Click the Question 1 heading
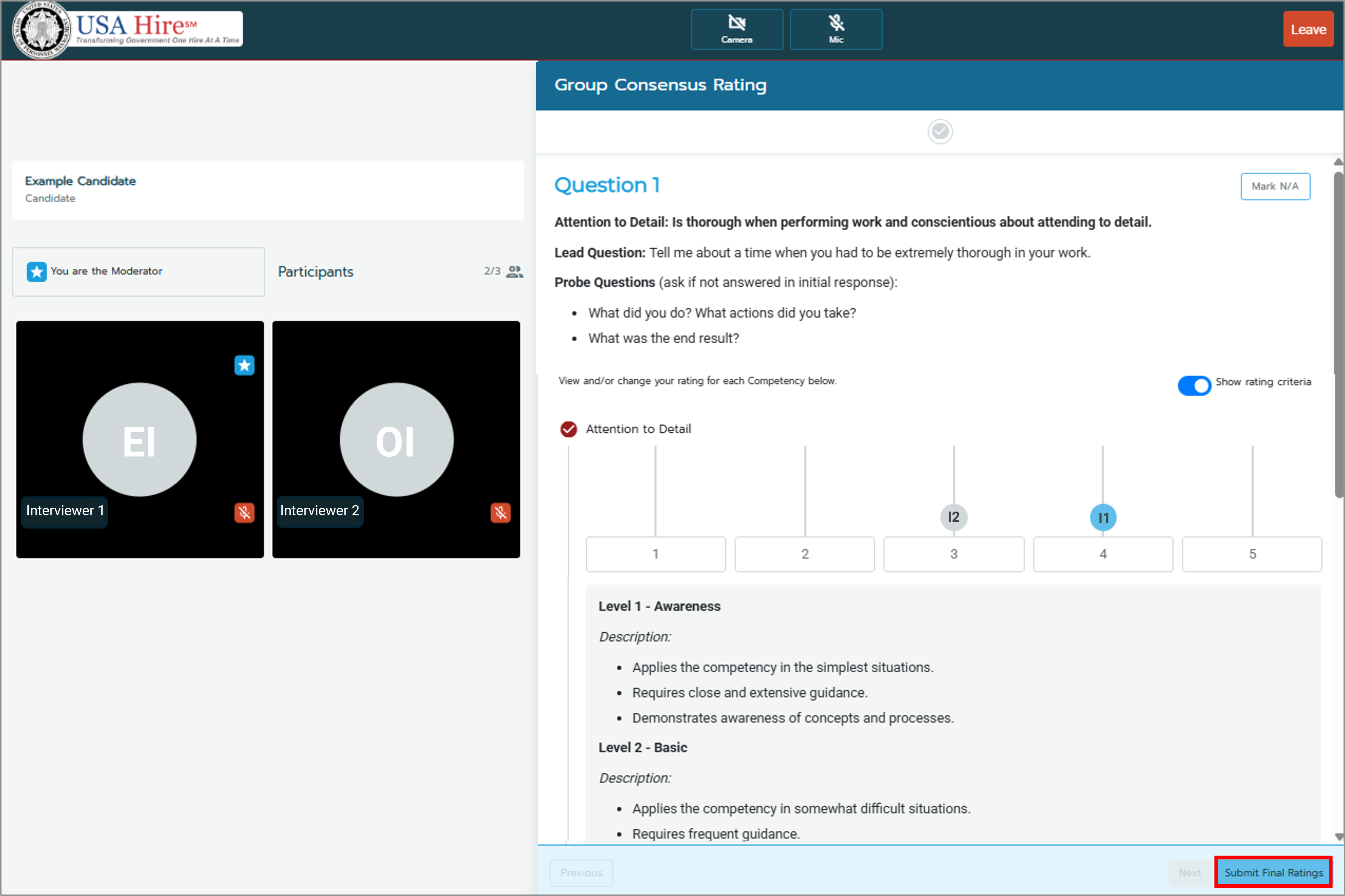 click(607, 185)
